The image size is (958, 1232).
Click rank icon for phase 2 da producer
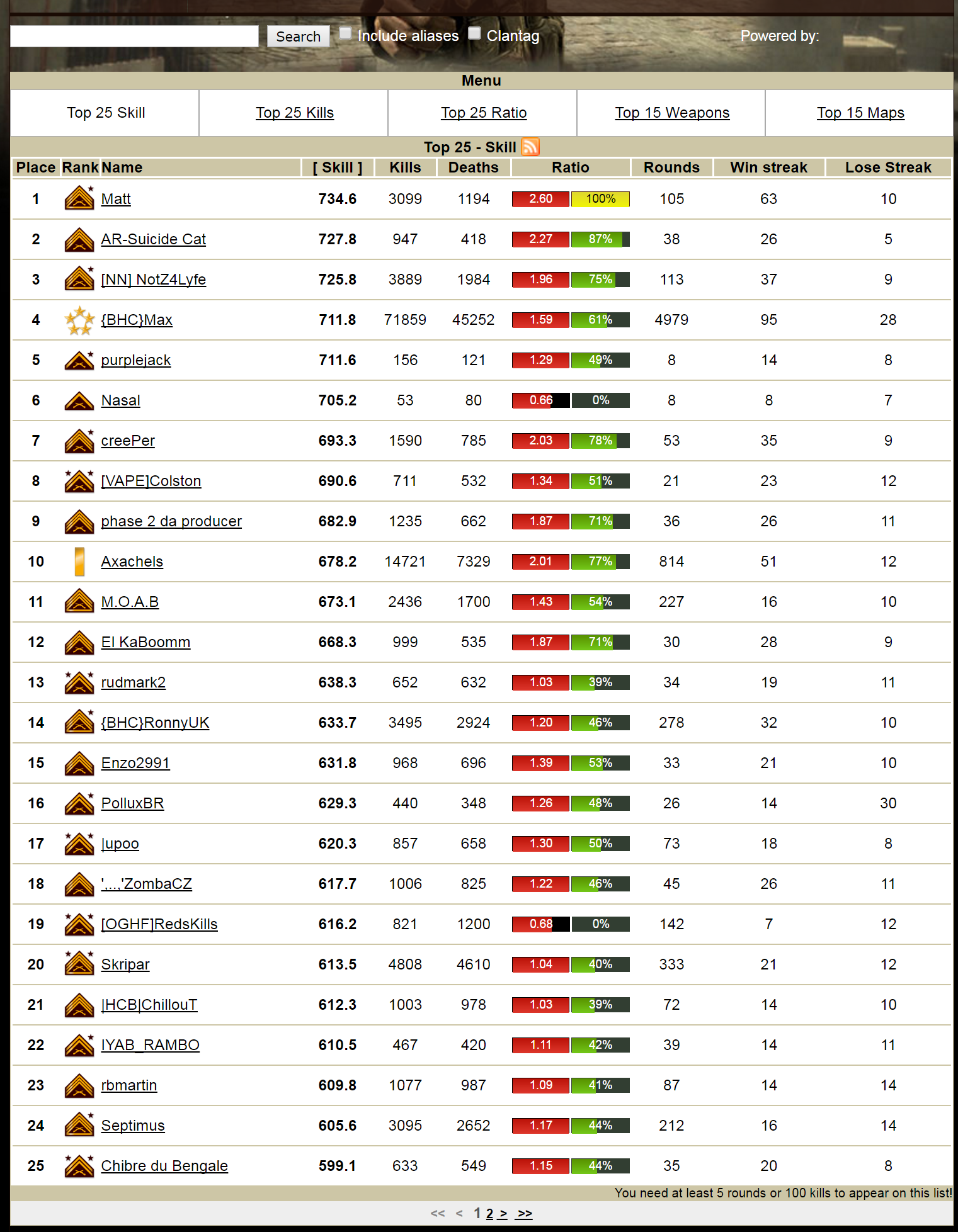click(x=79, y=521)
